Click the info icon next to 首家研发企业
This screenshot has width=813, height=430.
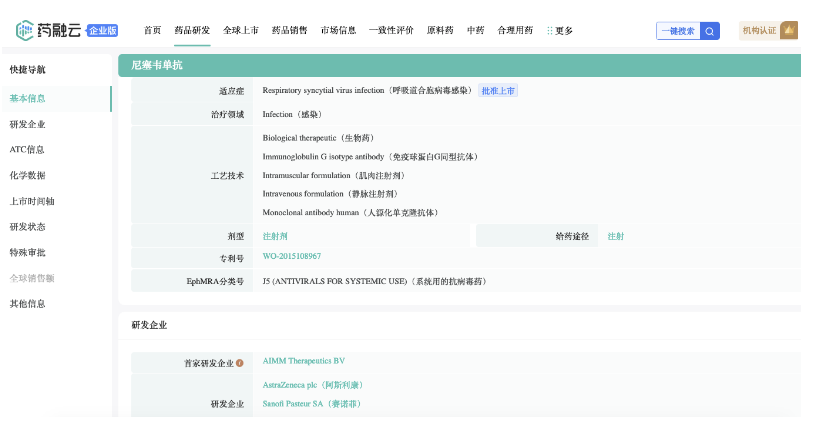click(240, 362)
